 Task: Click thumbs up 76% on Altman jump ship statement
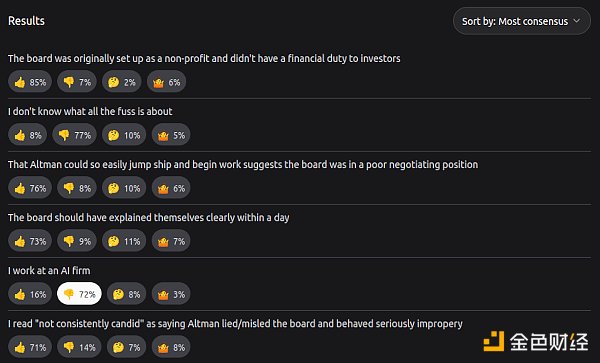click(x=30, y=188)
